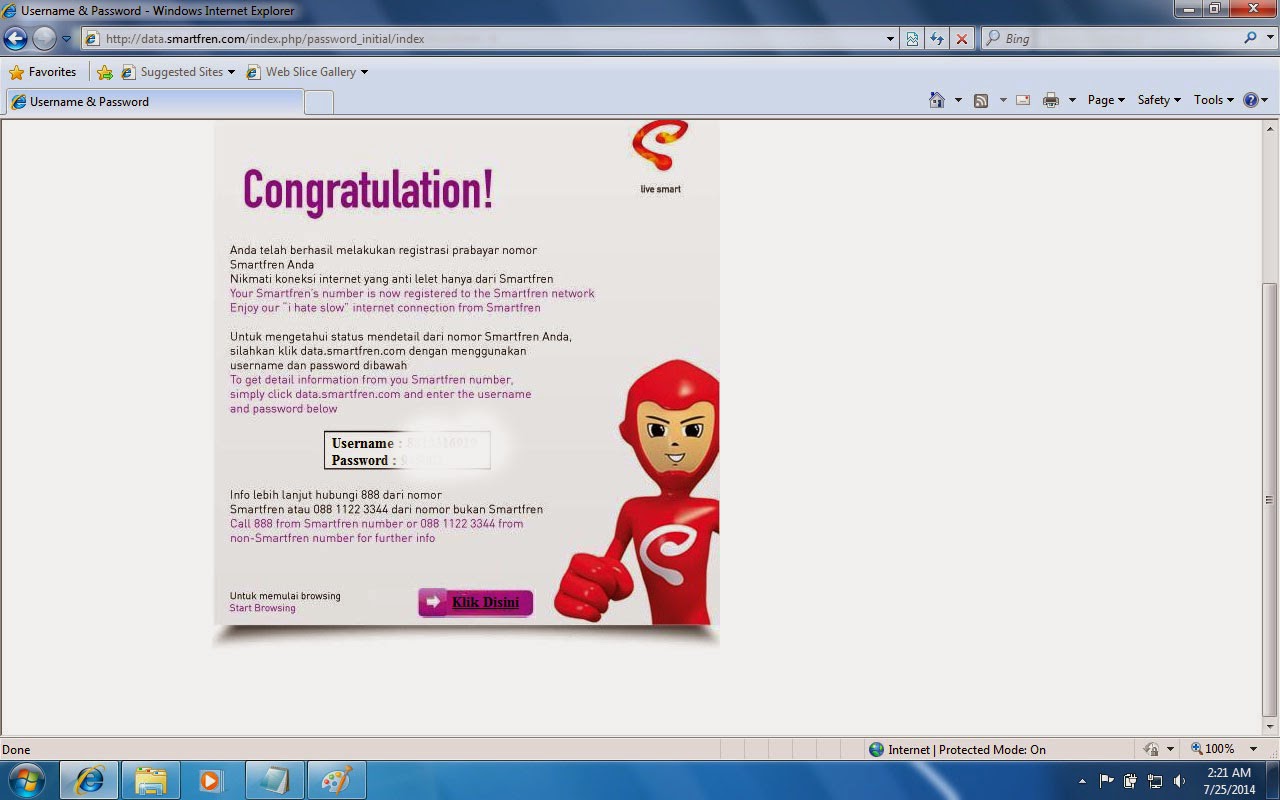Expand the Web Slice Gallery dropdown arrow

[364, 72]
